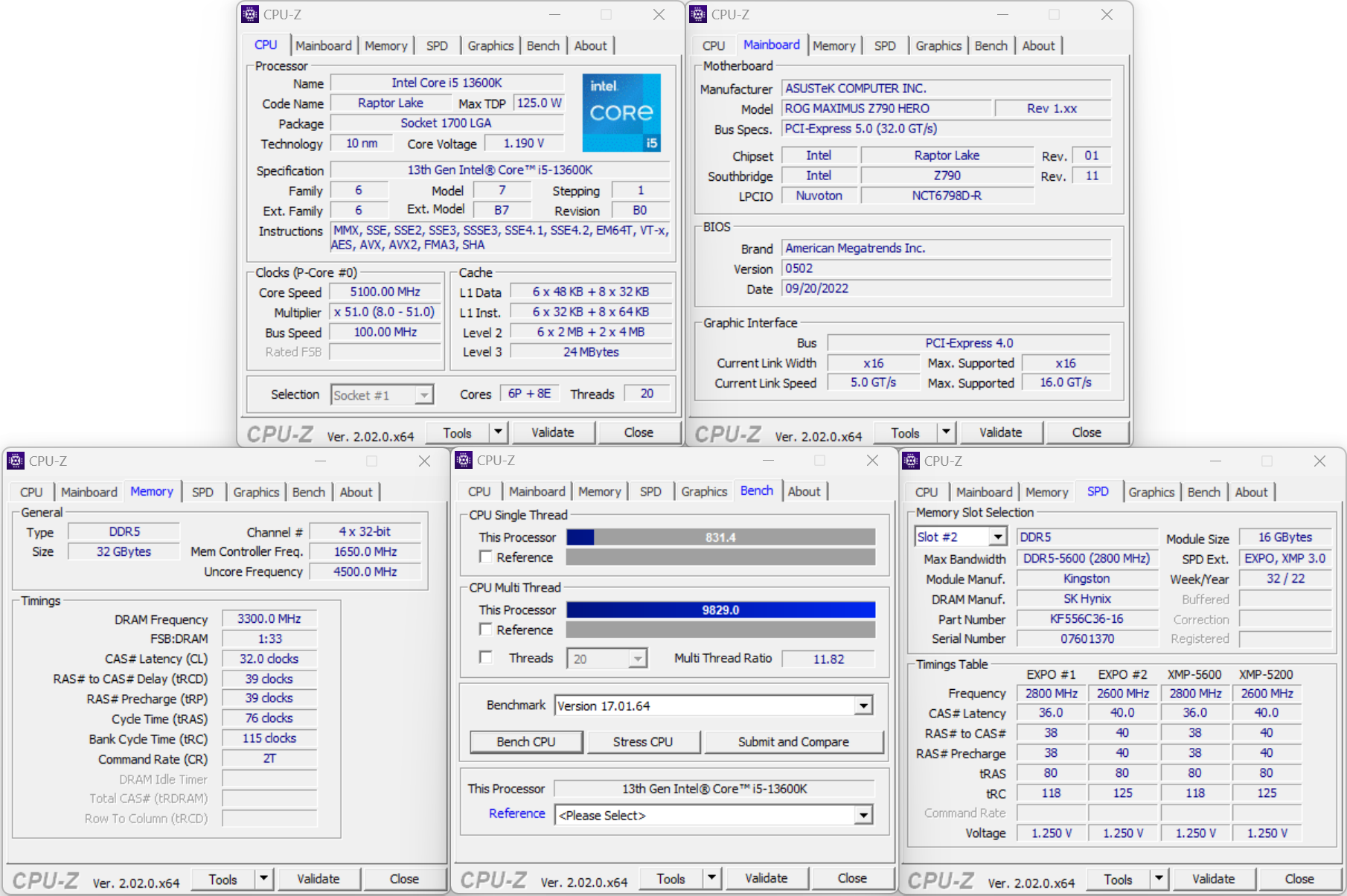
Task: Open the Reference Please Select dropdown
Action: (x=863, y=816)
